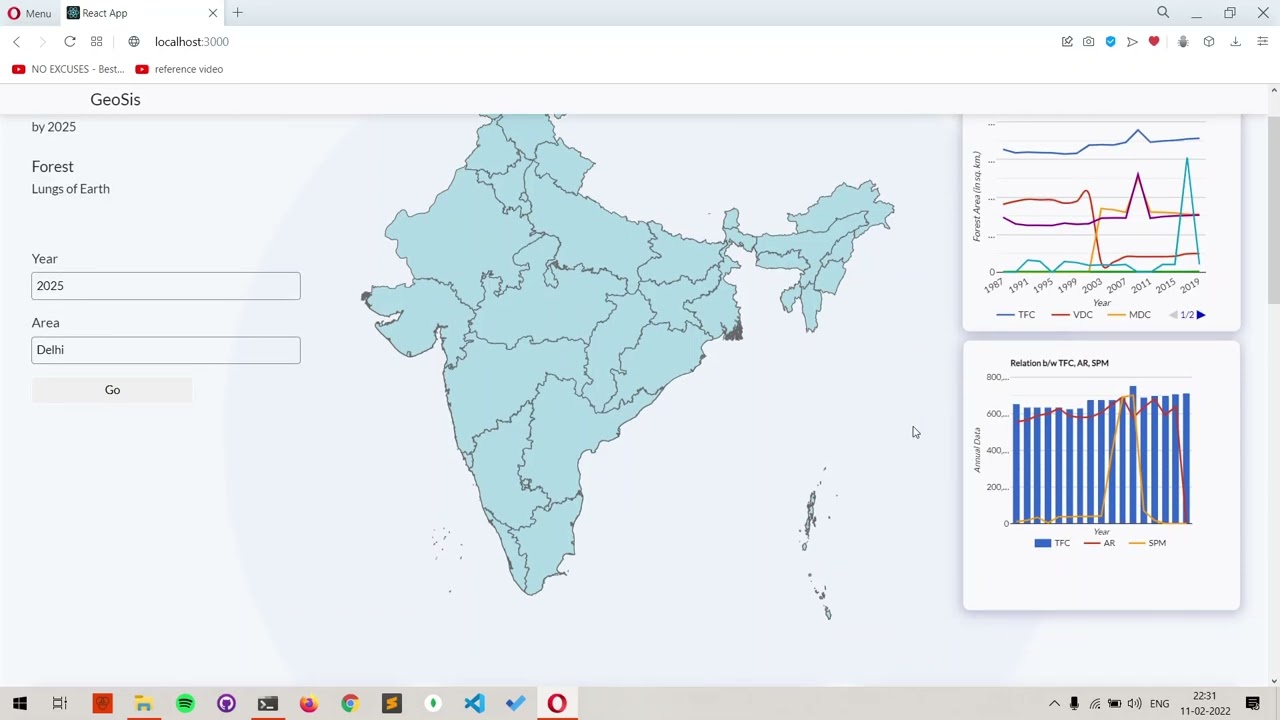Open the blue checkmark To Do app
This screenshot has width=1280, height=720.
[515, 704]
